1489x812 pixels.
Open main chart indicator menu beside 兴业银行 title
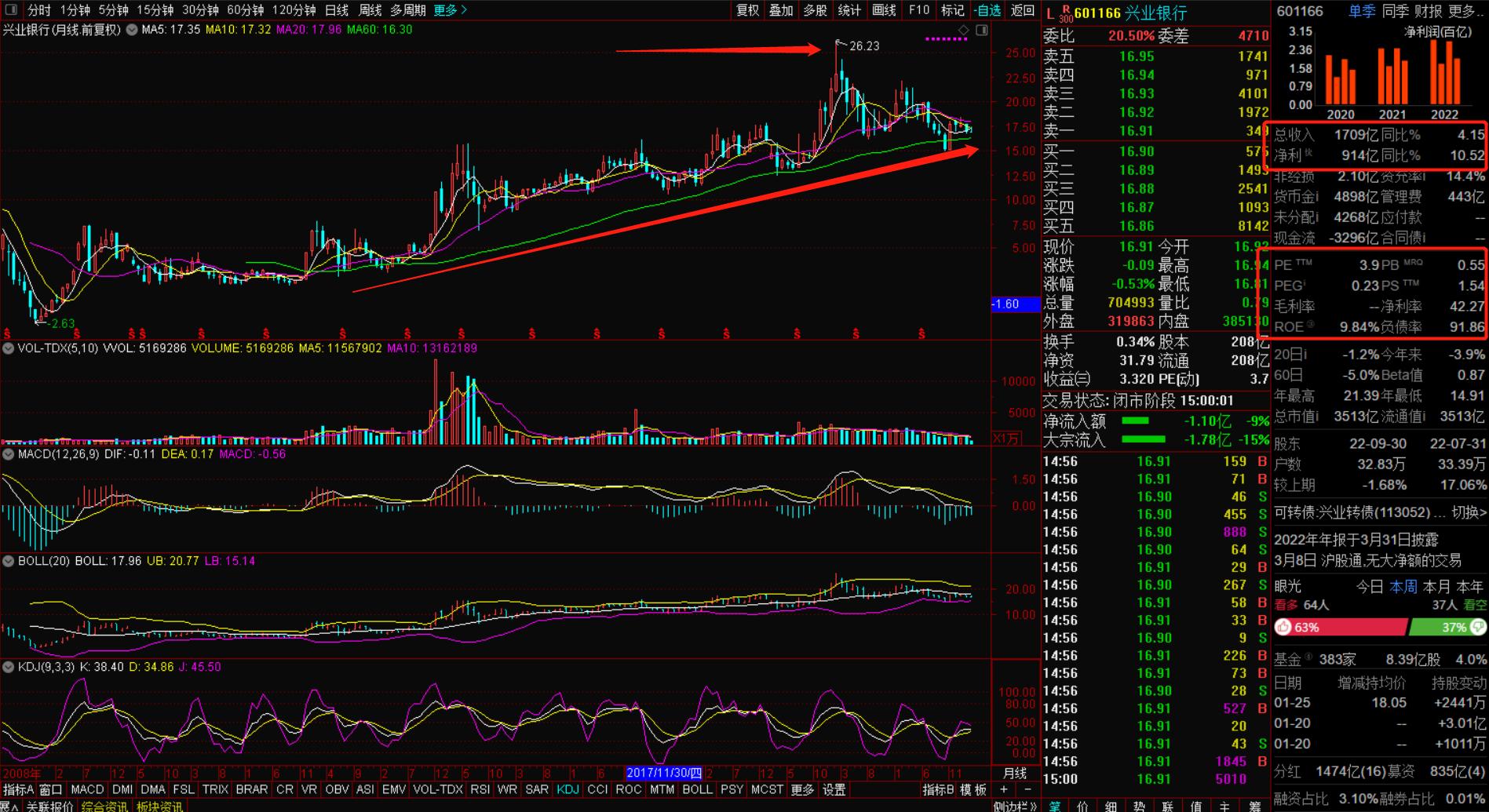click(132, 30)
